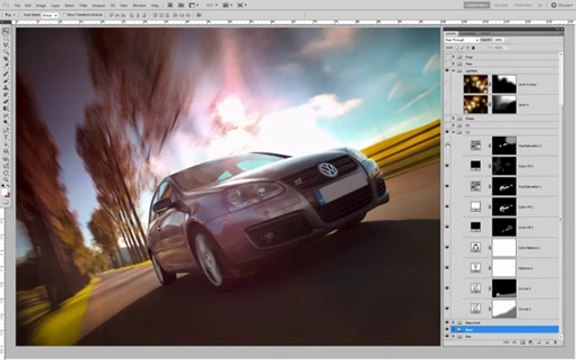Hide the Color Fill 1 layer
This screenshot has height=360, width=576.
point(447,227)
